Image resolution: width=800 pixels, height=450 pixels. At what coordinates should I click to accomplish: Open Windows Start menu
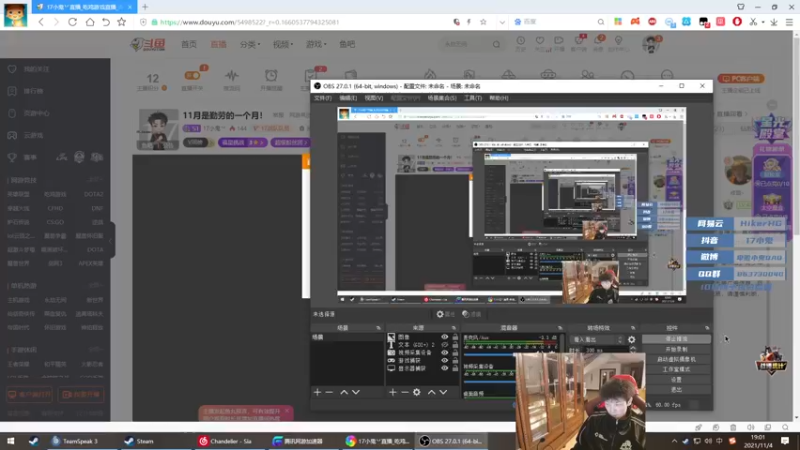(x=10, y=441)
